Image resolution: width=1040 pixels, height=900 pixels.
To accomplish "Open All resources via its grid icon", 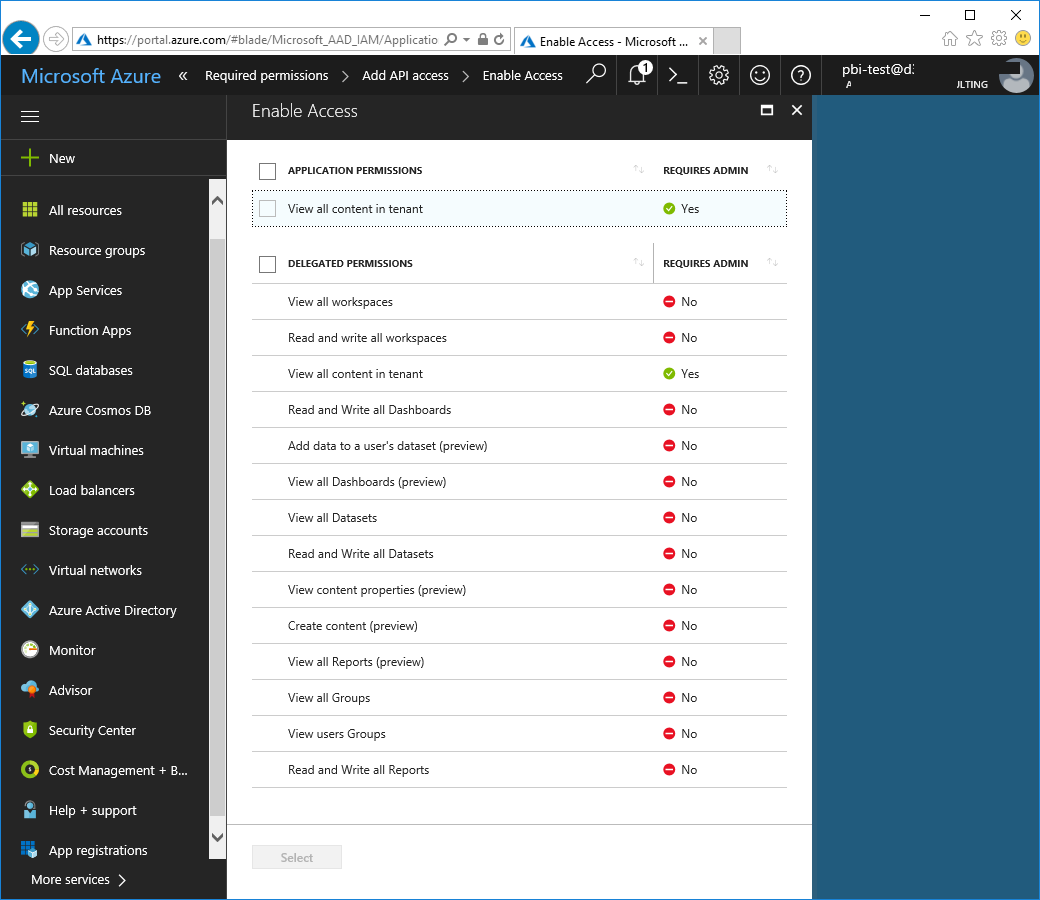I will coord(30,210).
